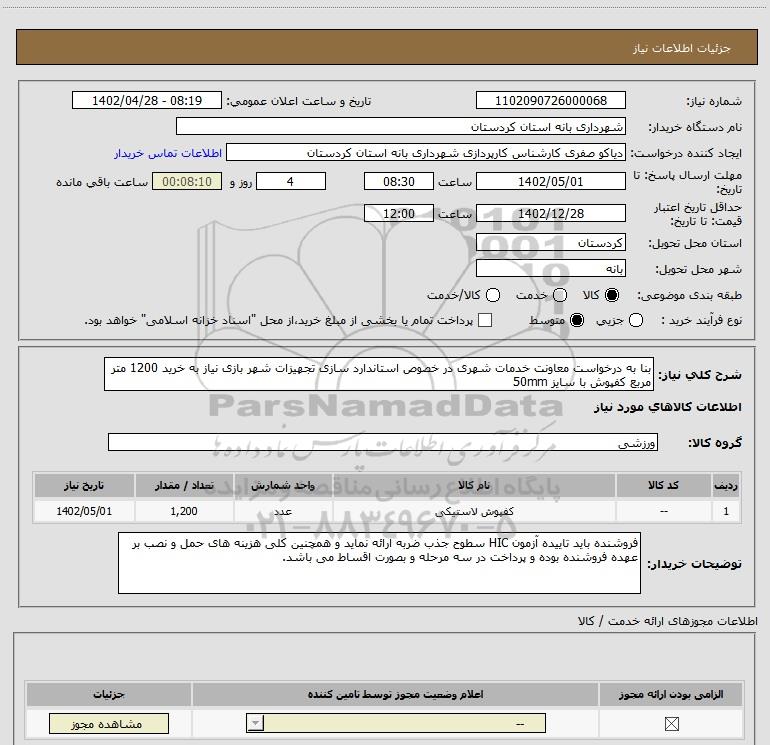Click the نام کالا column header
The image size is (770, 745).
coord(474,485)
